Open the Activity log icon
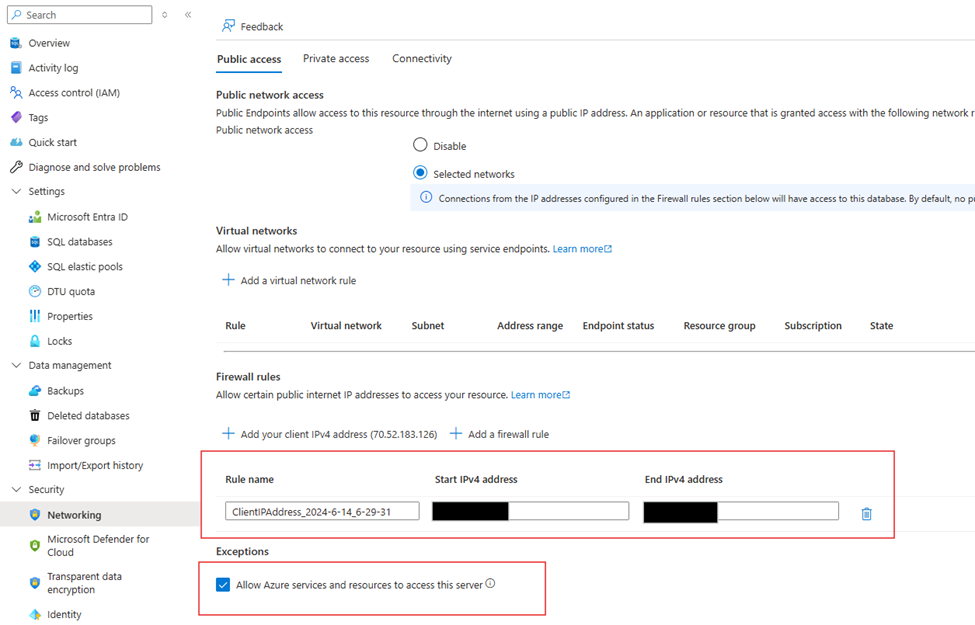 click(16, 68)
